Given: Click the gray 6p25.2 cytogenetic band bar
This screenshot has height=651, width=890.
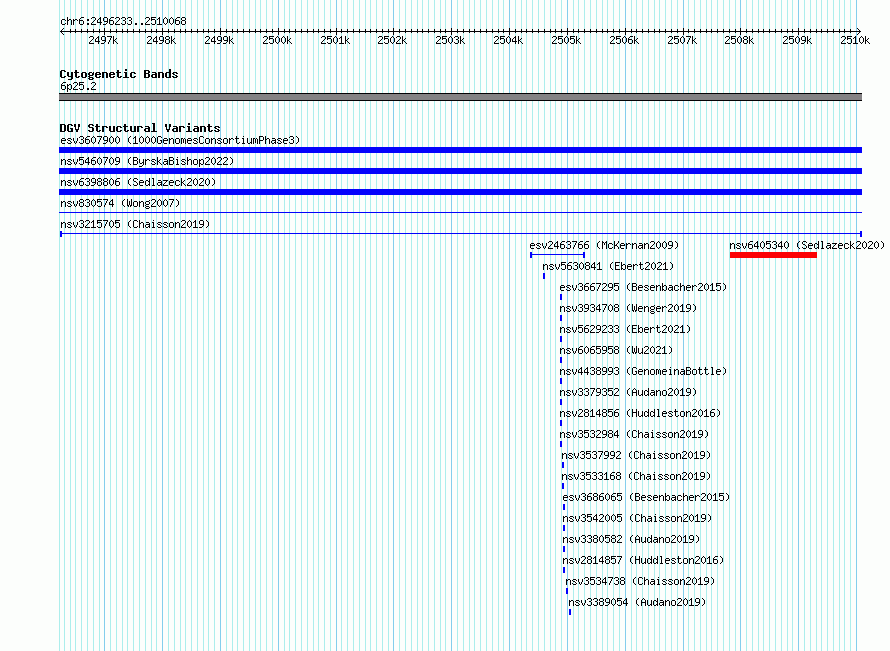Looking at the screenshot, I should pos(460,97).
